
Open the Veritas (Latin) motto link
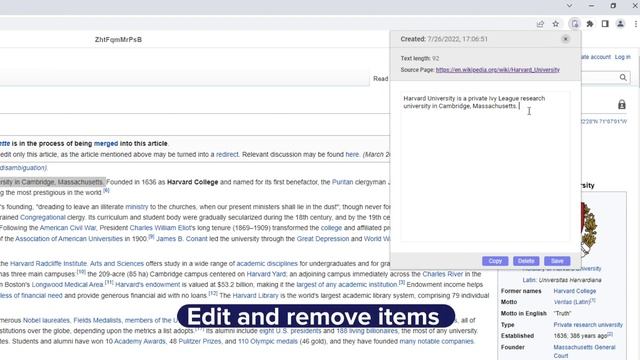(572, 302)
